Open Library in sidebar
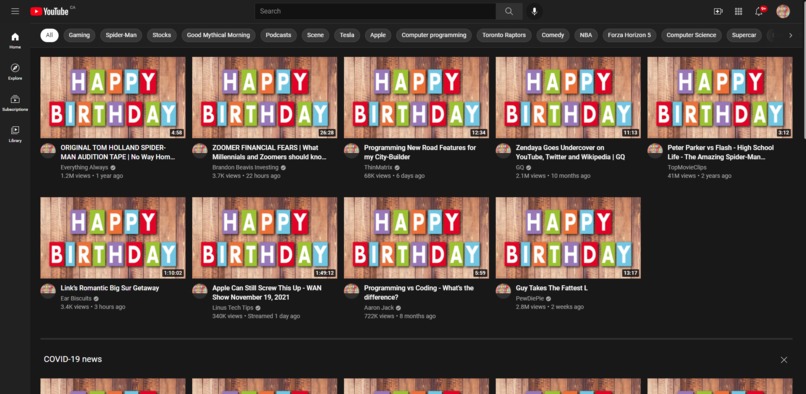806x394 pixels. pos(15,134)
